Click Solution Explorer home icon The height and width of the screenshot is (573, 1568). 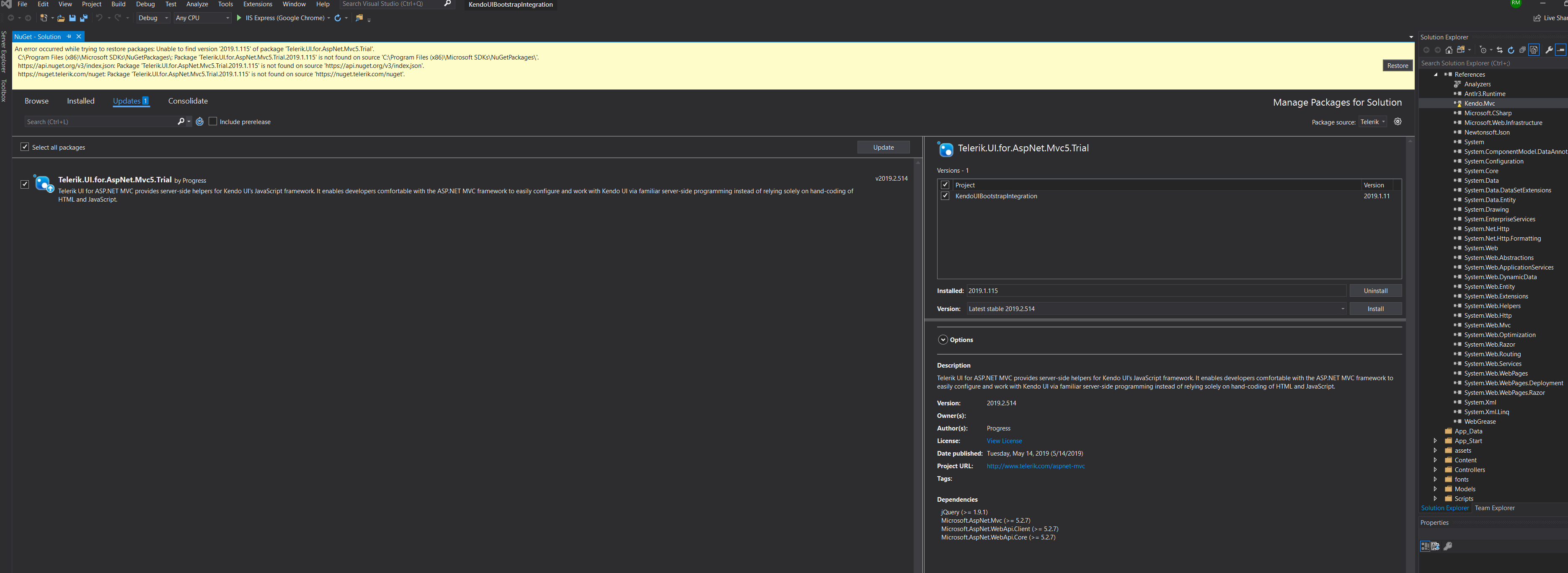[x=1449, y=50]
